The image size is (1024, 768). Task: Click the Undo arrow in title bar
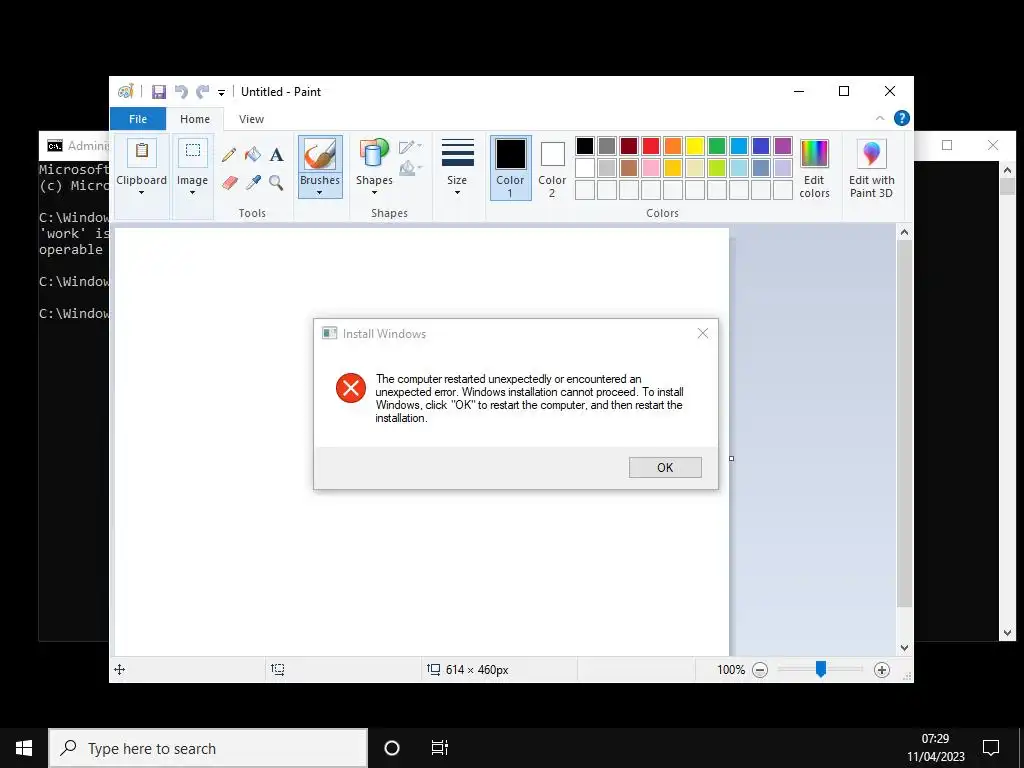coord(181,92)
